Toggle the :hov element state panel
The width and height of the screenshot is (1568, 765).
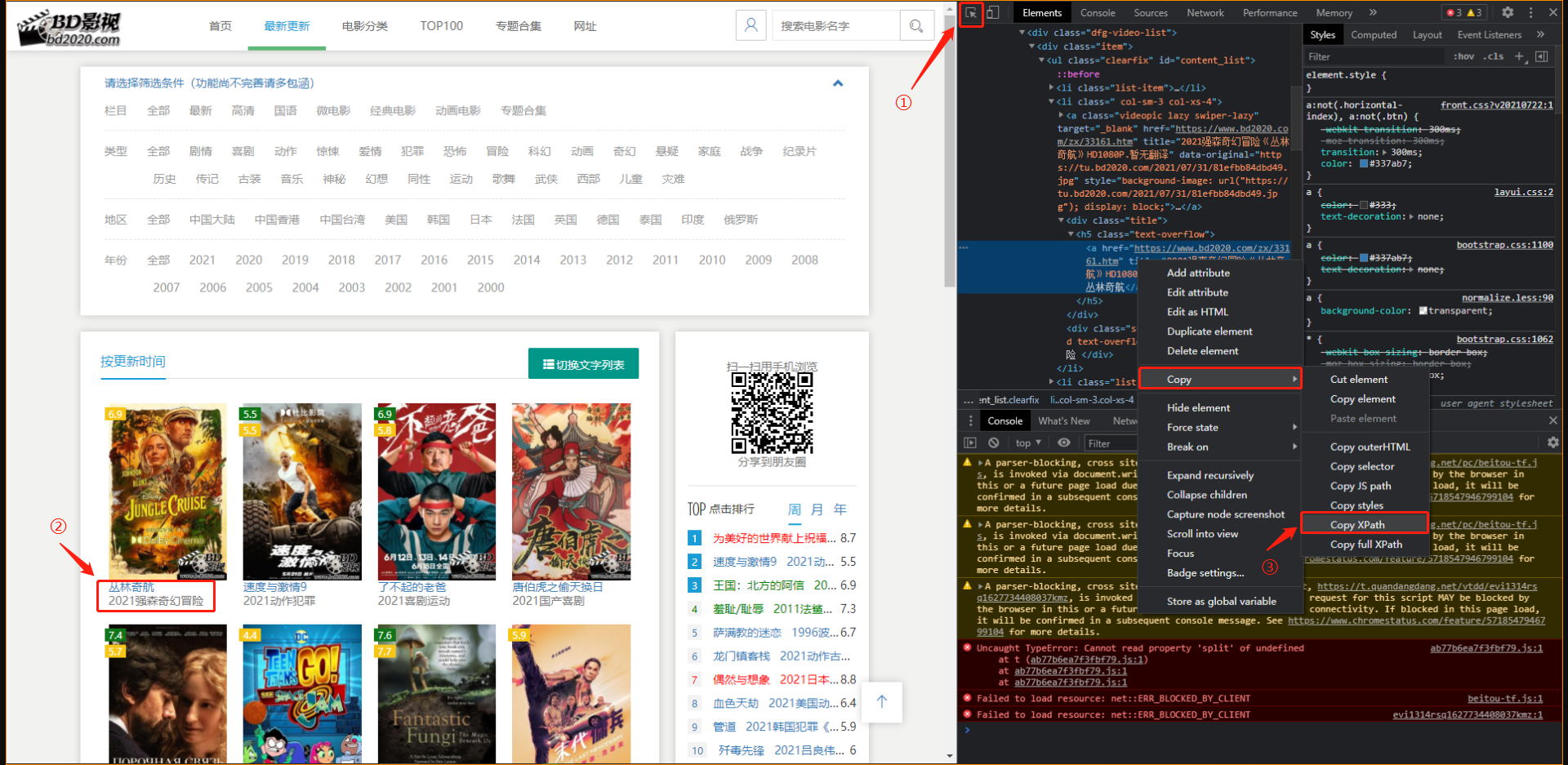coord(1463,56)
